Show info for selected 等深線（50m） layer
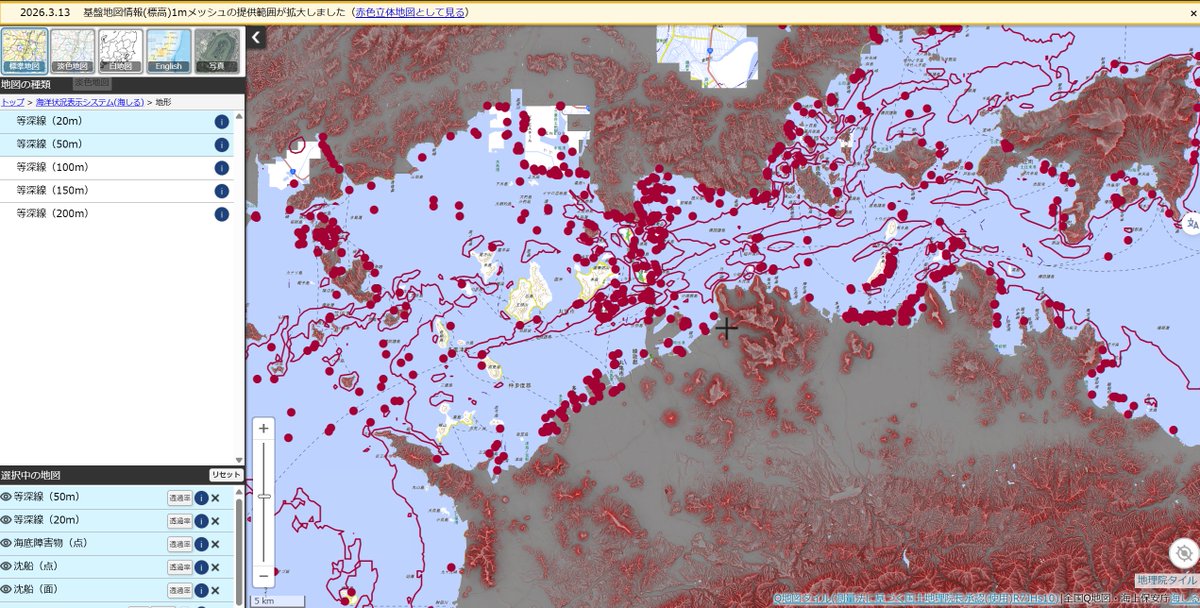This screenshot has height=608, width=1200. tap(201, 498)
